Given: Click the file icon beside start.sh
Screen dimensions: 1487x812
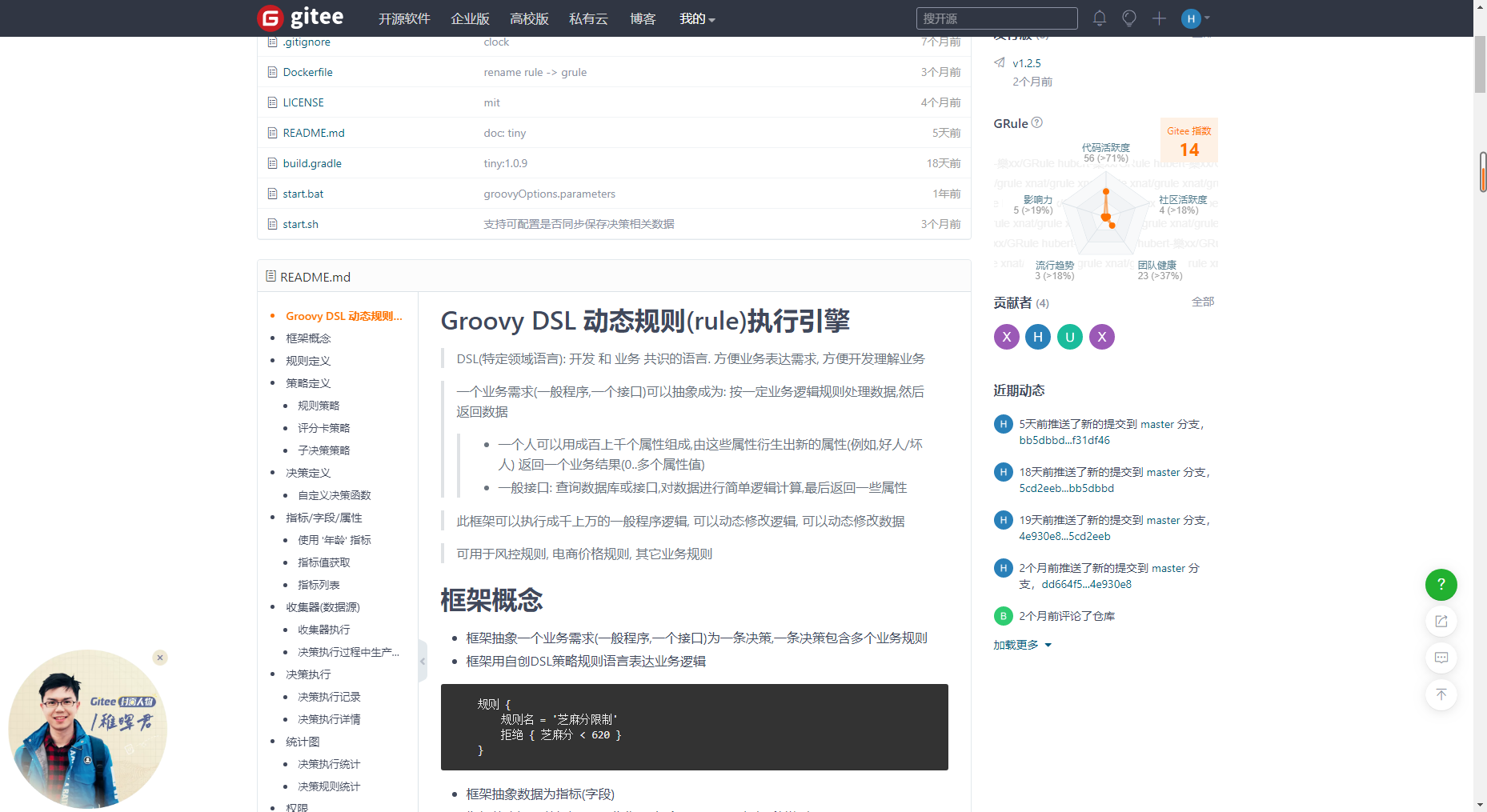Looking at the screenshot, I should (272, 224).
